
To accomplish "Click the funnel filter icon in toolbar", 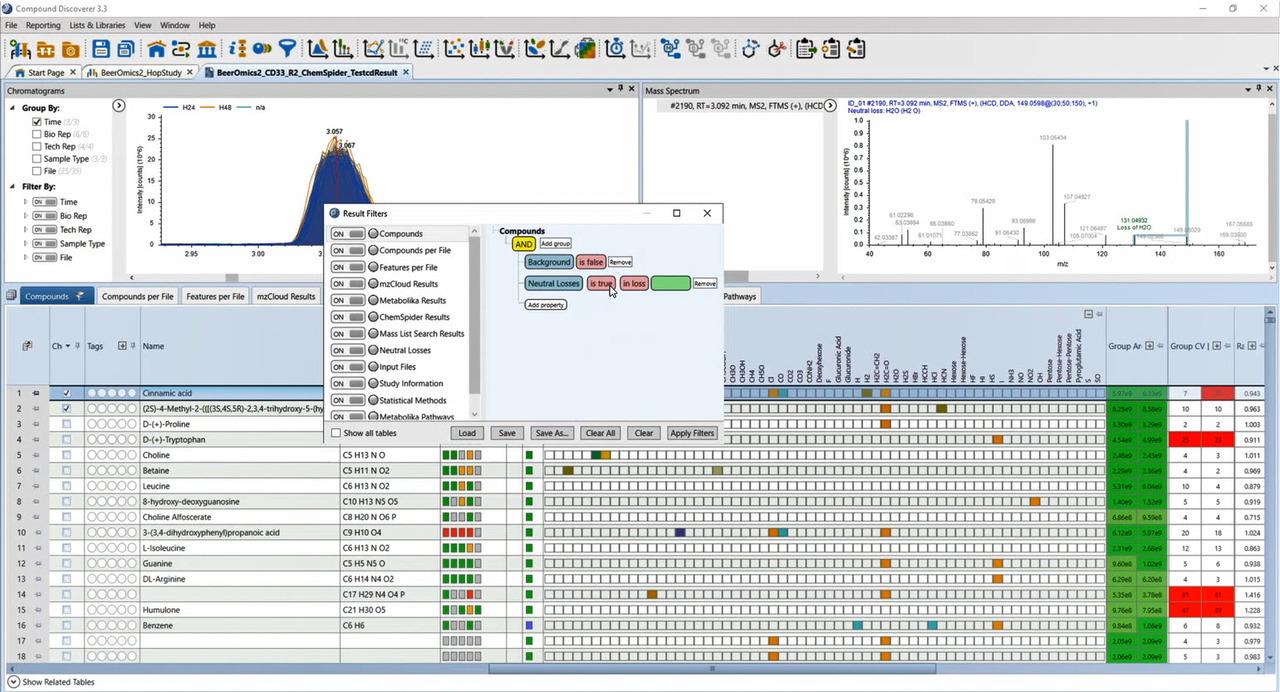I will pyautogui.click(x=287, y=48).
